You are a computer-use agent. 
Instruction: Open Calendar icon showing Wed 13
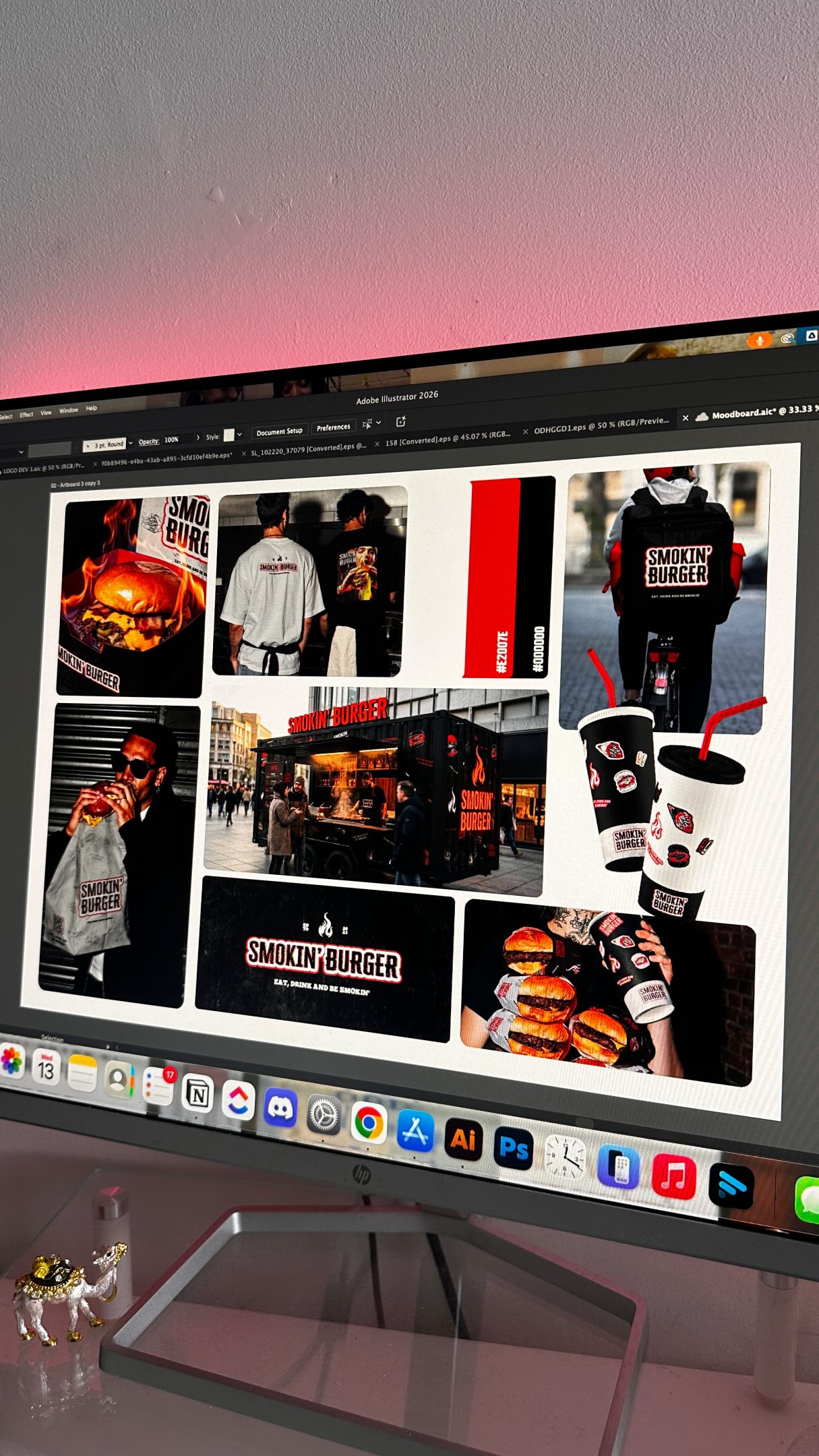pyautogui.click(x=45, y=1067)
